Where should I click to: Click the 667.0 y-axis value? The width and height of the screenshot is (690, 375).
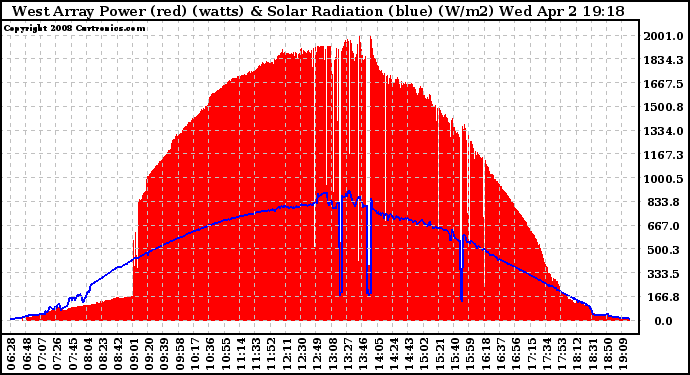click(665, 226)
